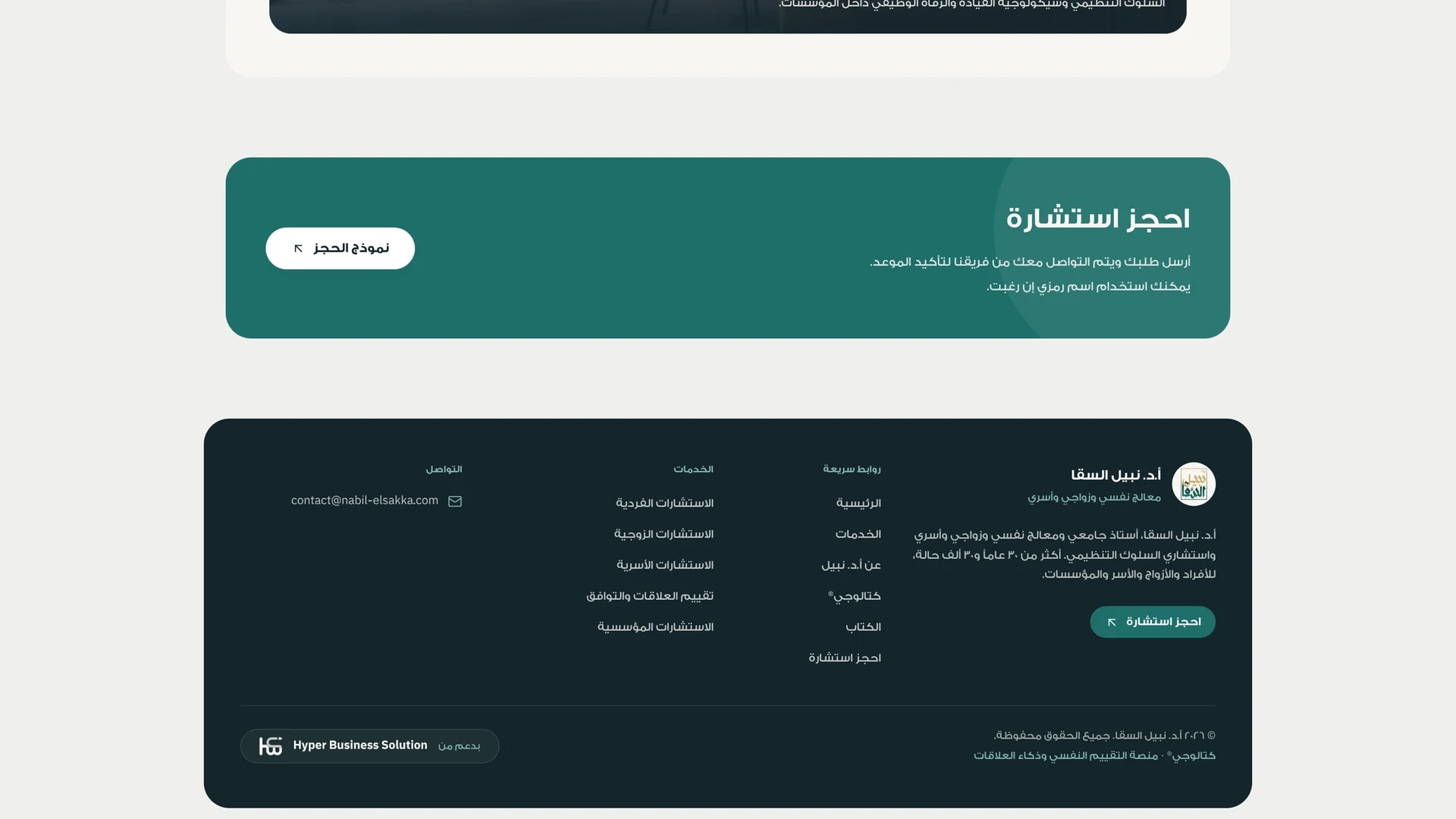This screenshot has width=1456, height=819.
Task: Click the arrow icon inside footer احجز استشارة button
Action: [x=1112, y=623]
